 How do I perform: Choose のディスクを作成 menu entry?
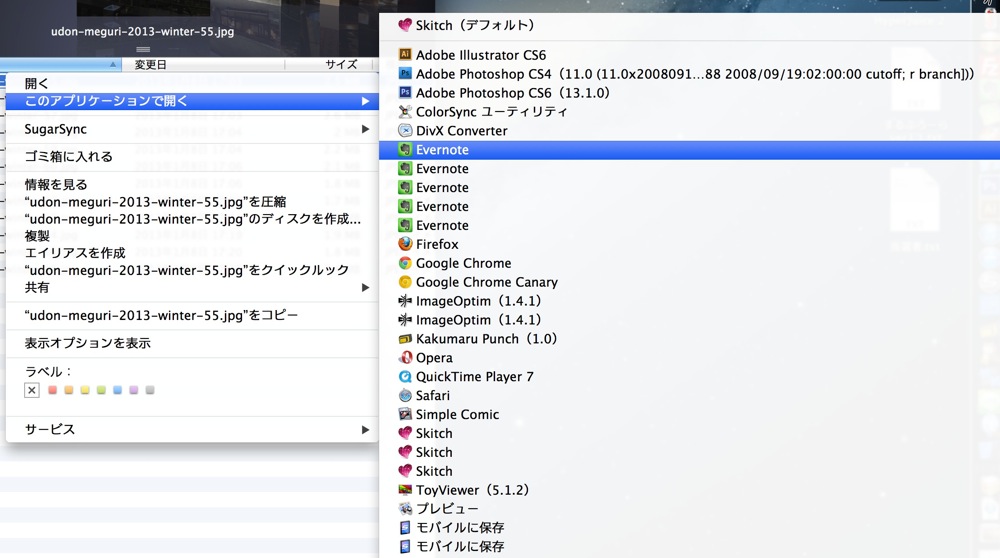tap(193, 219)
